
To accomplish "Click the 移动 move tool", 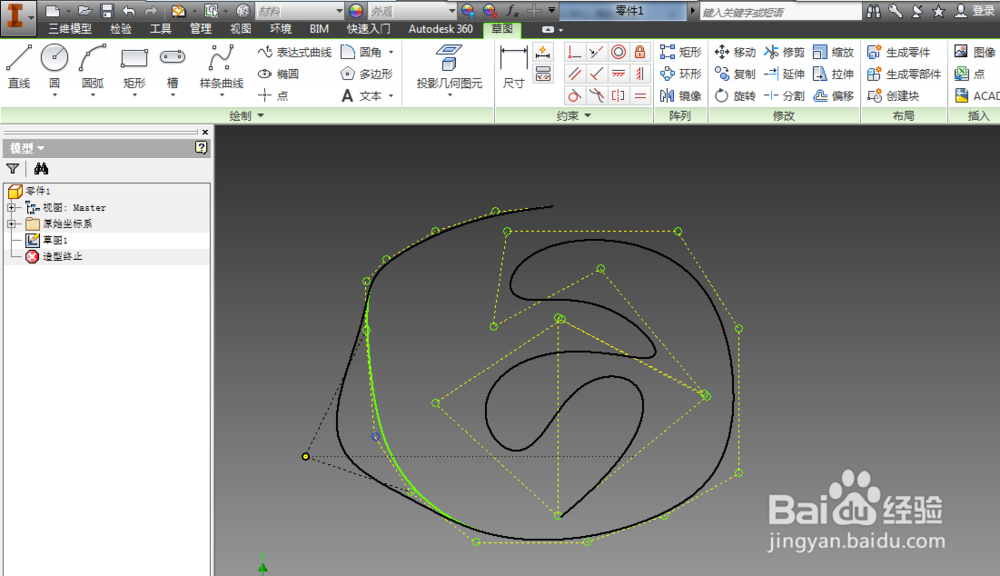I will (x=735, y=52).
